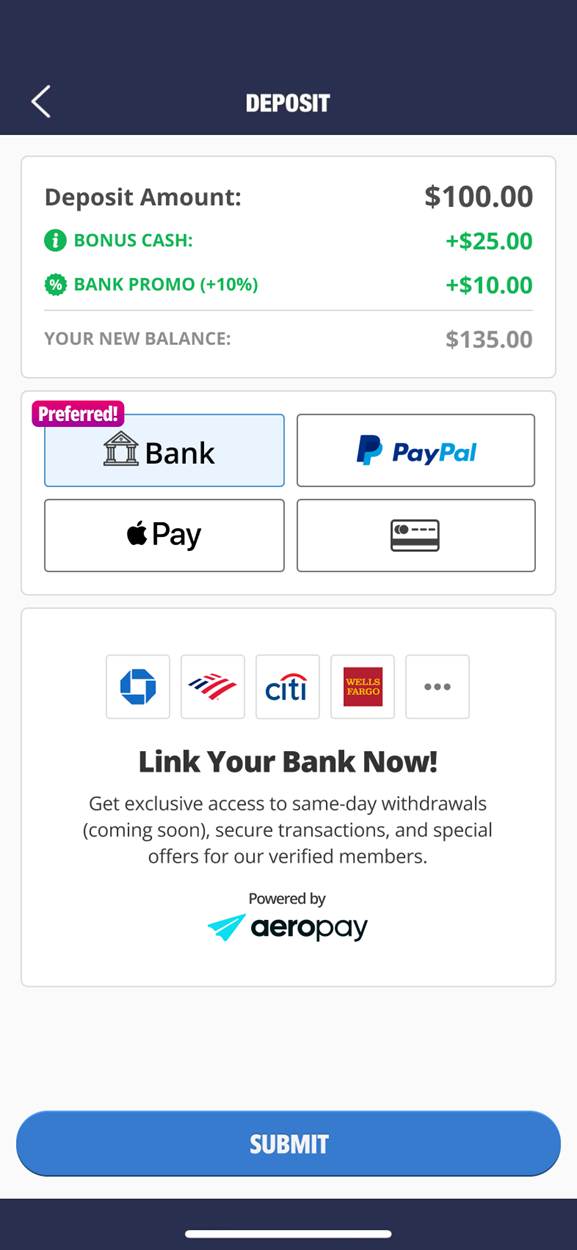Screen dimensions: 577x1250
Task: Choose the Citi bank logo
Action: pos(288,687)
